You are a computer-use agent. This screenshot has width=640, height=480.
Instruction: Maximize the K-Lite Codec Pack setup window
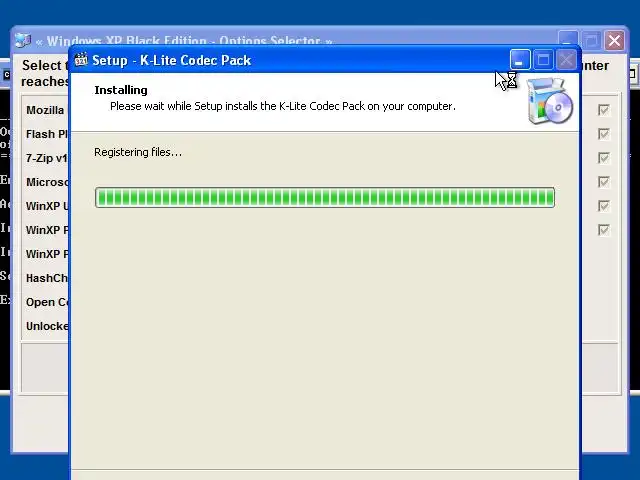(543, 60)
